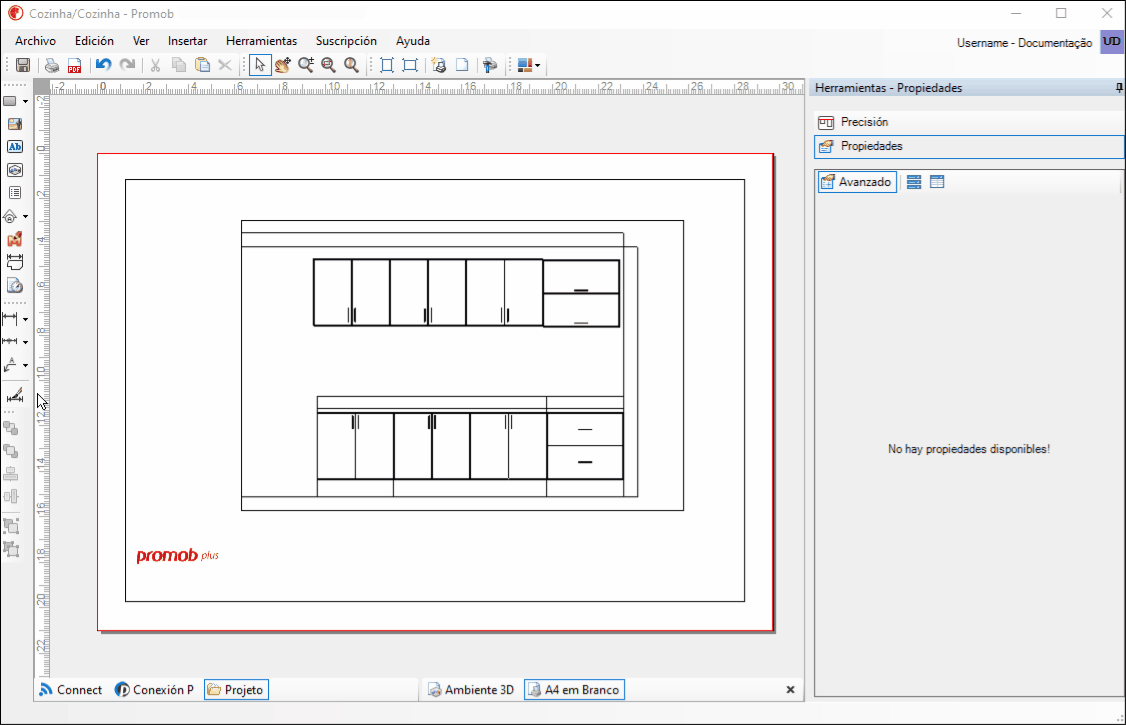The image size is (1126, 725).
Task: Fit the full page to the window
Action: [x=386, y=65]
